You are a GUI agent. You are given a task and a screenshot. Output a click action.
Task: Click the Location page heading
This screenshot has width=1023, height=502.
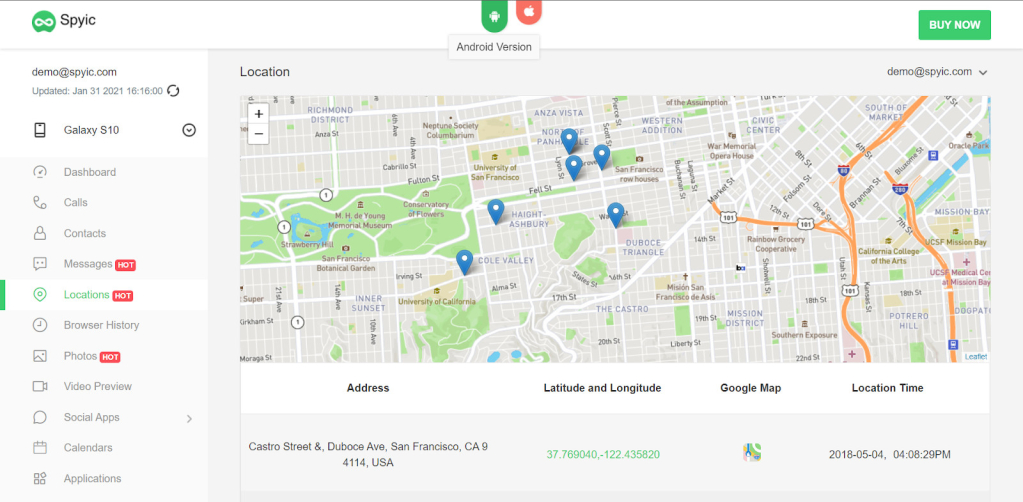(265, 72)
